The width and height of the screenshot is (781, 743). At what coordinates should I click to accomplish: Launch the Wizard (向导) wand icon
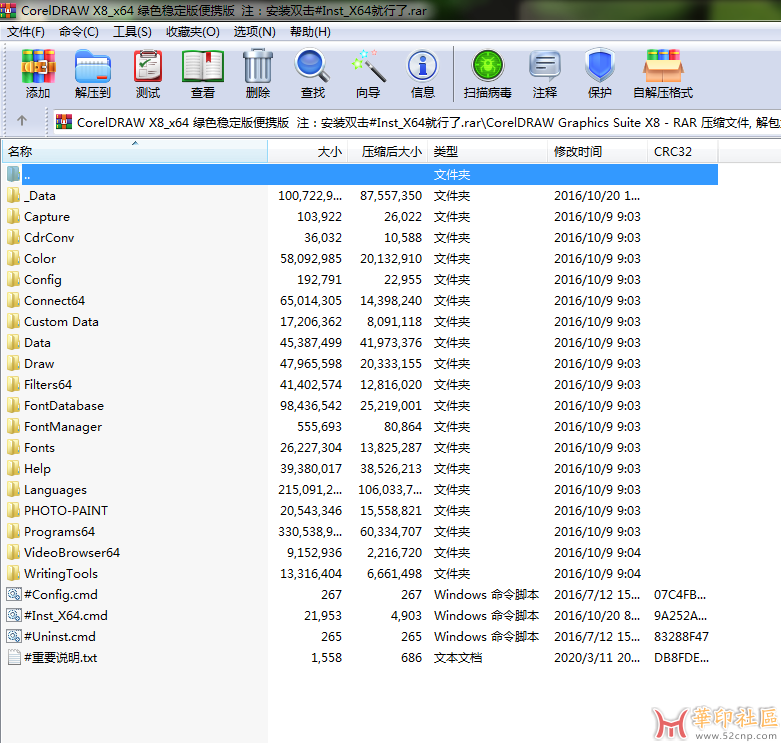(x=368, y=66)
